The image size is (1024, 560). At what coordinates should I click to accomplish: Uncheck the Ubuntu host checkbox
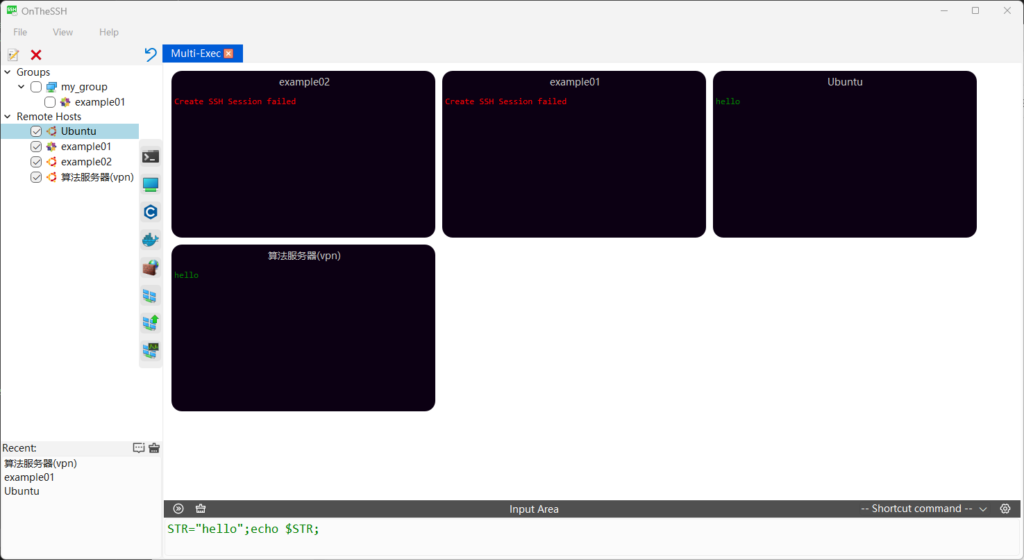[36, 132]
